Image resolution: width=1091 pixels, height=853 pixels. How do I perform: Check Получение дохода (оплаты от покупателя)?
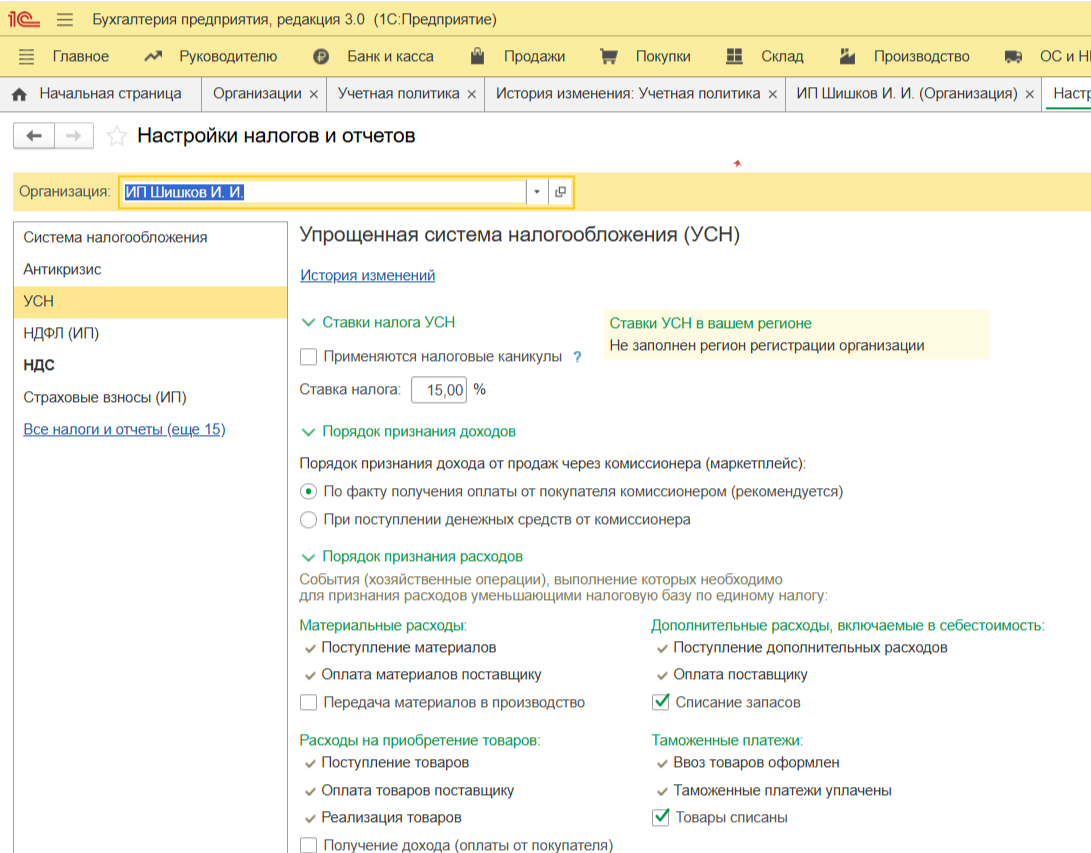308,845
